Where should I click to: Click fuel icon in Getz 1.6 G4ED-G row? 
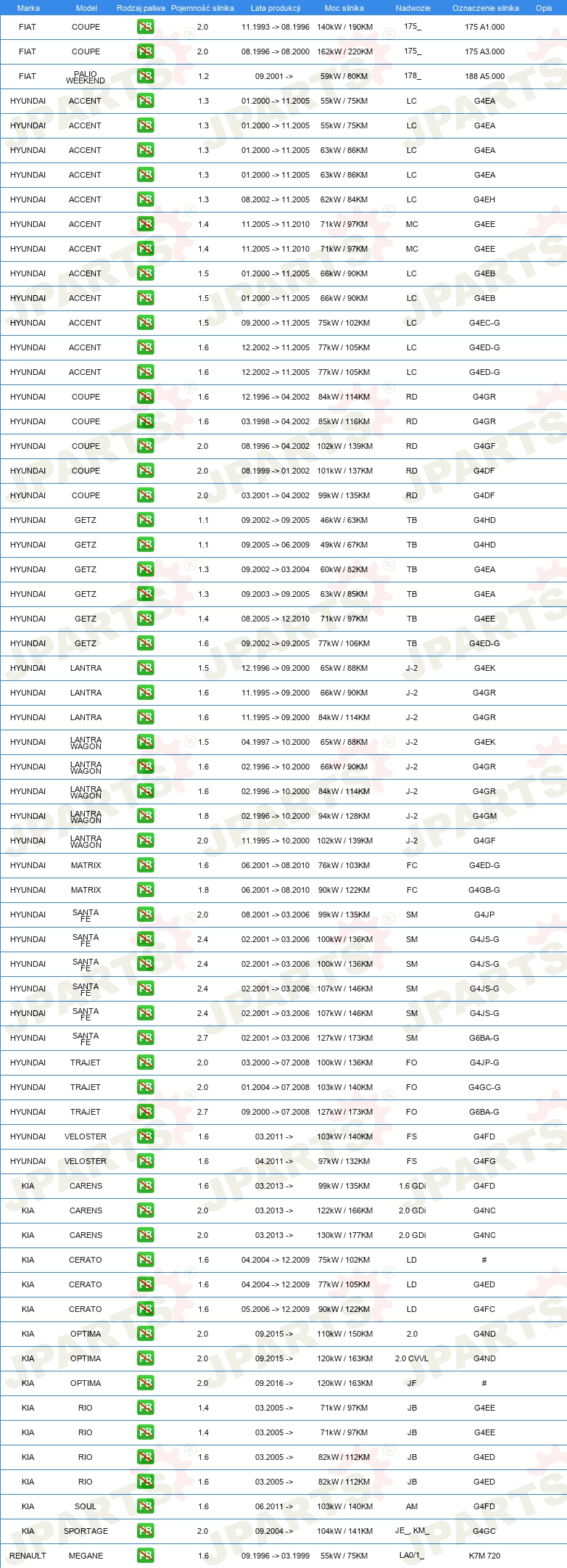pos(145,643)
